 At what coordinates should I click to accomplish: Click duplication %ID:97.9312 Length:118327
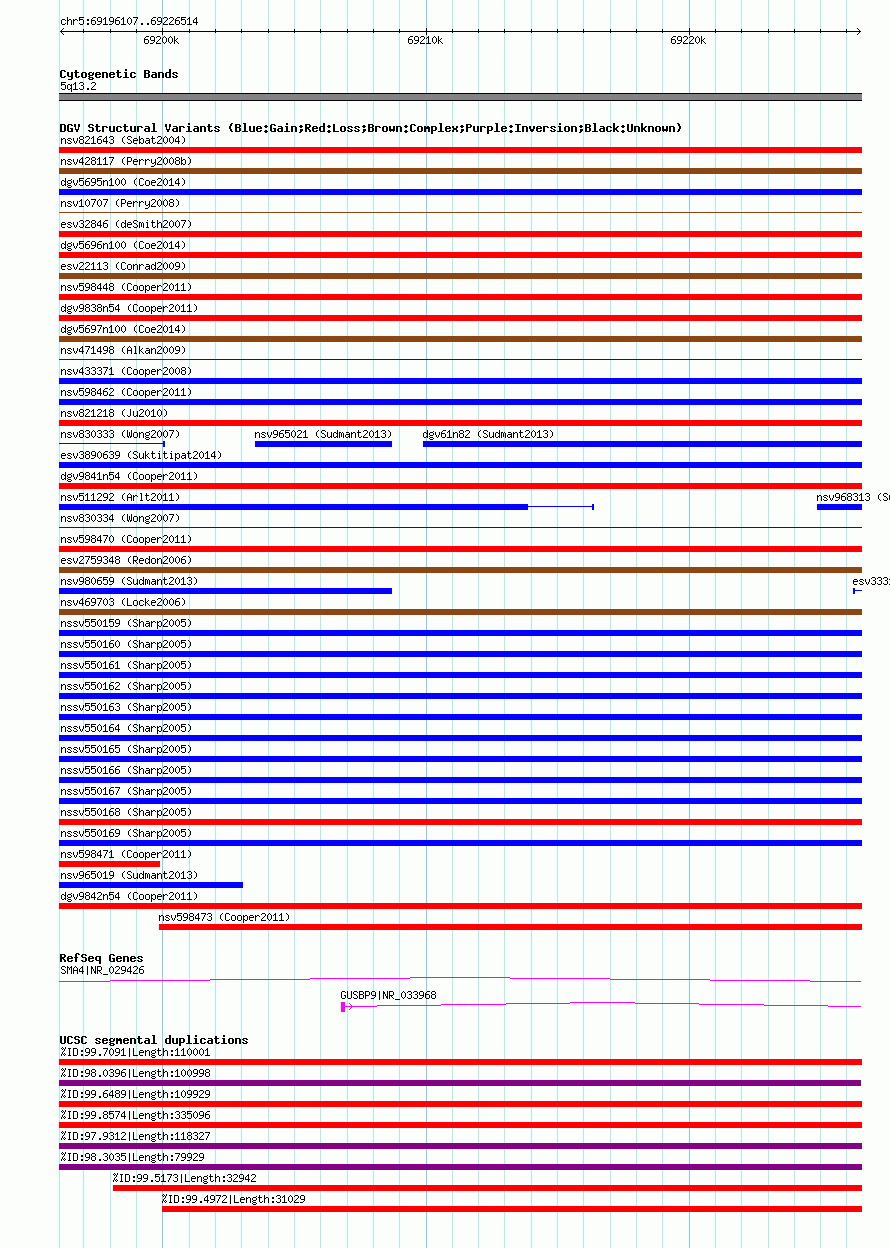coord(135,1136)
